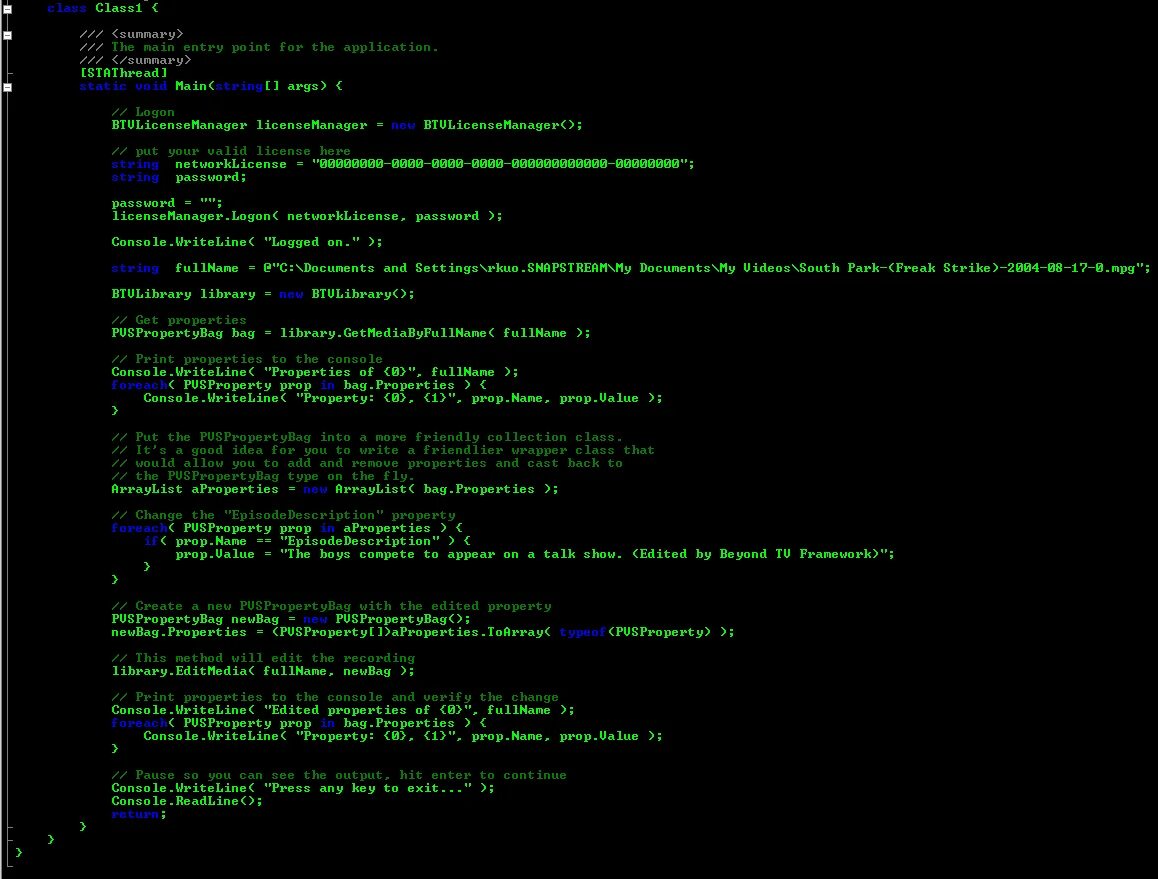Click the "// This method will edit the recording" comment
Screen dimensions: 1158x879
(x=263, y=658)
